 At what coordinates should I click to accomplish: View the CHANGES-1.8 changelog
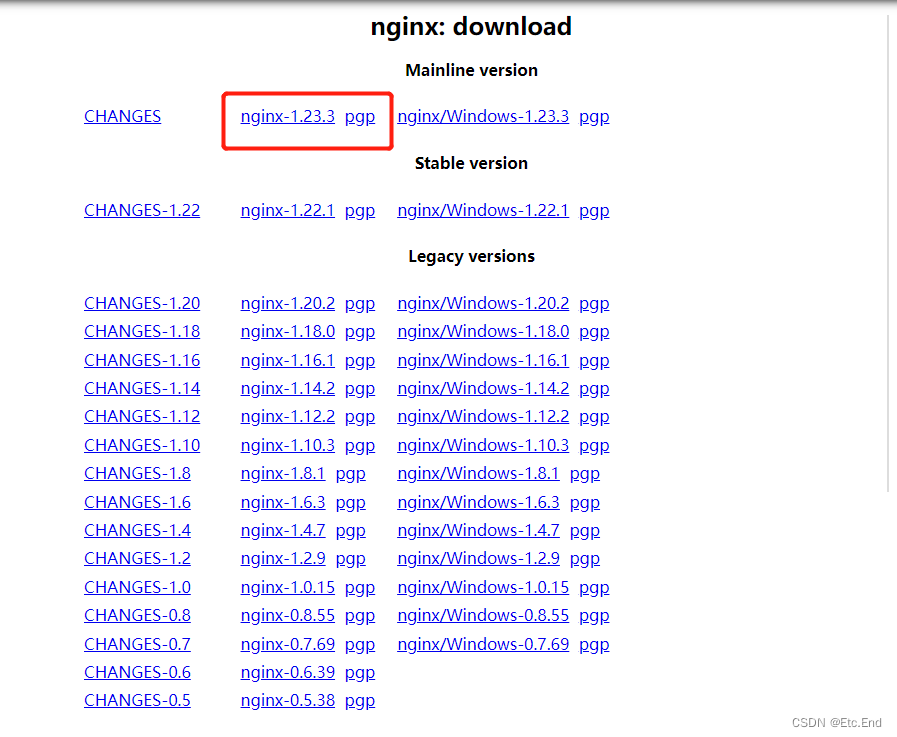pos(137,474)
